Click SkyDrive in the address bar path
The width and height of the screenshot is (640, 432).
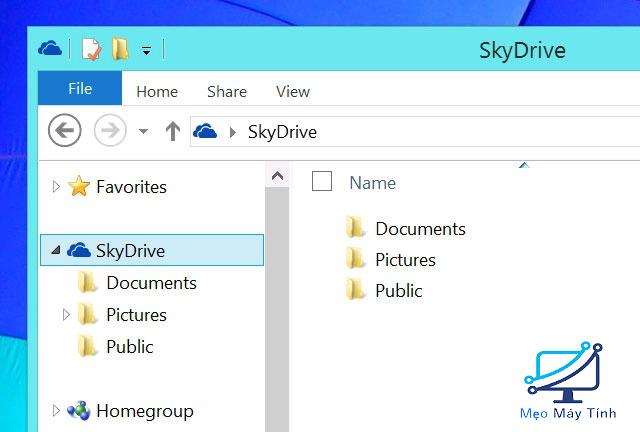pyautogui.click(x=282, y=132)
